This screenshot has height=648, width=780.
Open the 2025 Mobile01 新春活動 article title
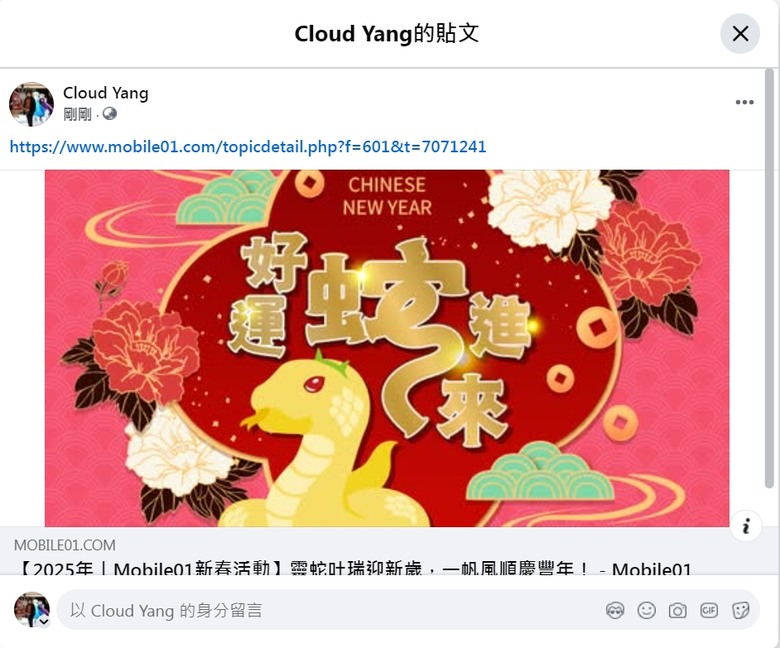click(x=353, y=568)
